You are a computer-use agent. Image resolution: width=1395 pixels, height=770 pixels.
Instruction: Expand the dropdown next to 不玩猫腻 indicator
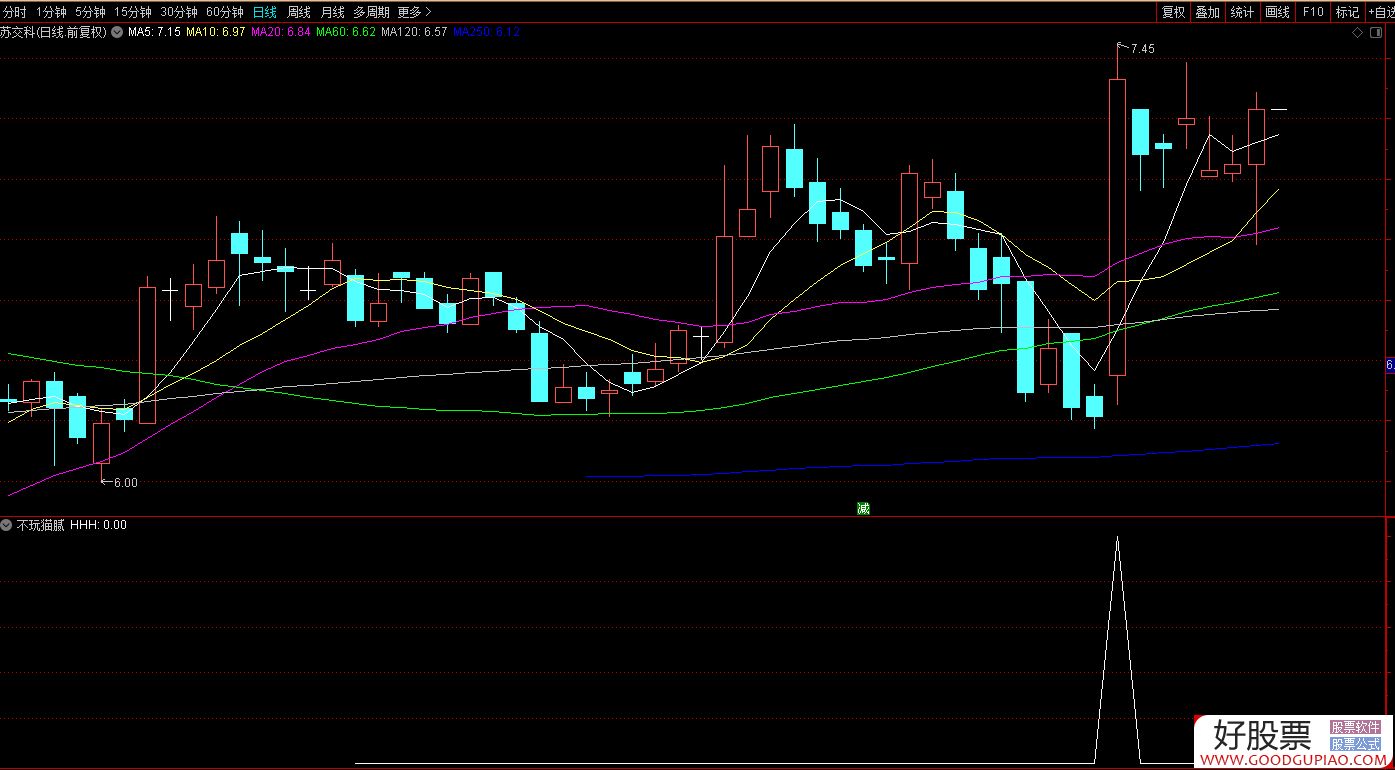tap(6, 525)
